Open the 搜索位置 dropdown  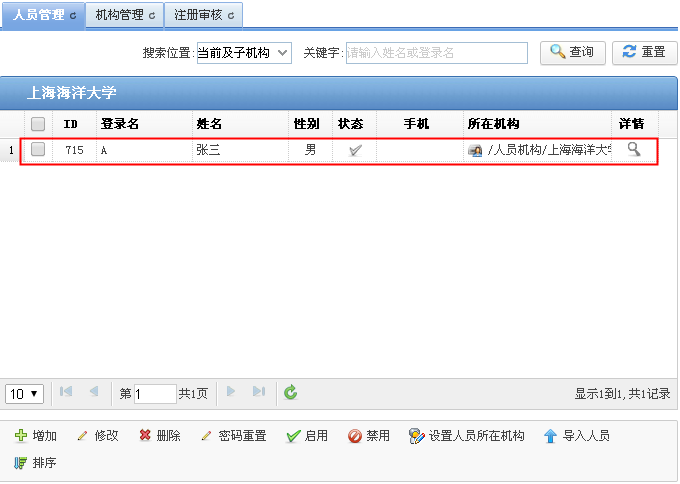(243, 52)
